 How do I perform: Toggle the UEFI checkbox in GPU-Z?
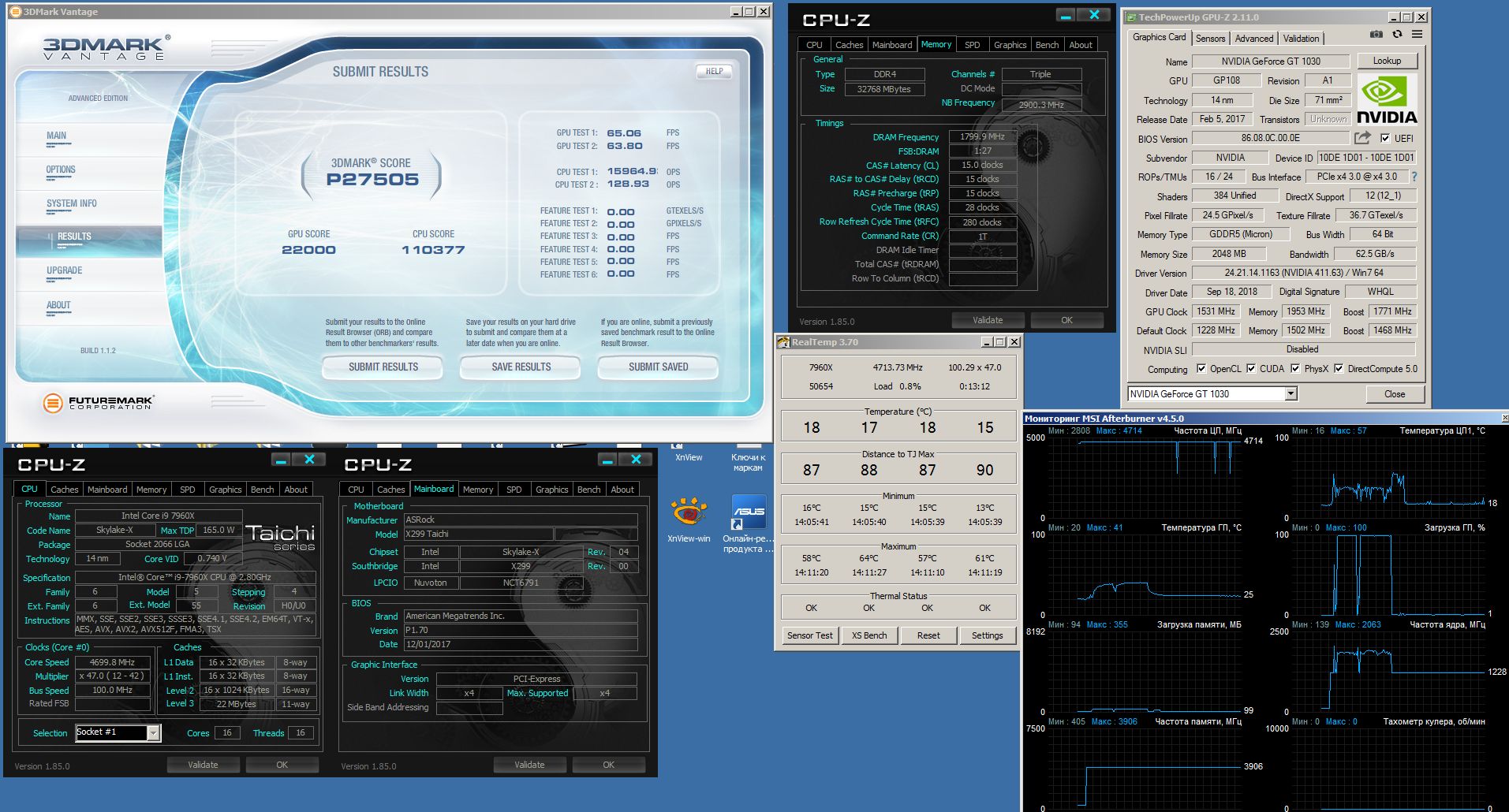pyautogui.click(x=1384, y=138)
